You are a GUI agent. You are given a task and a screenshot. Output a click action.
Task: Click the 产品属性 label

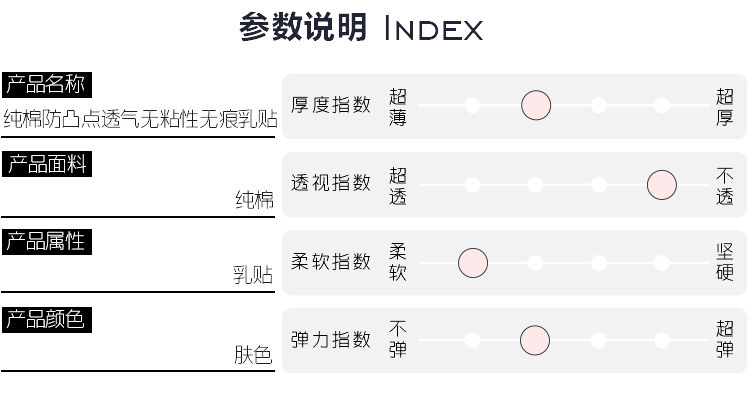(x=45, y=241)
